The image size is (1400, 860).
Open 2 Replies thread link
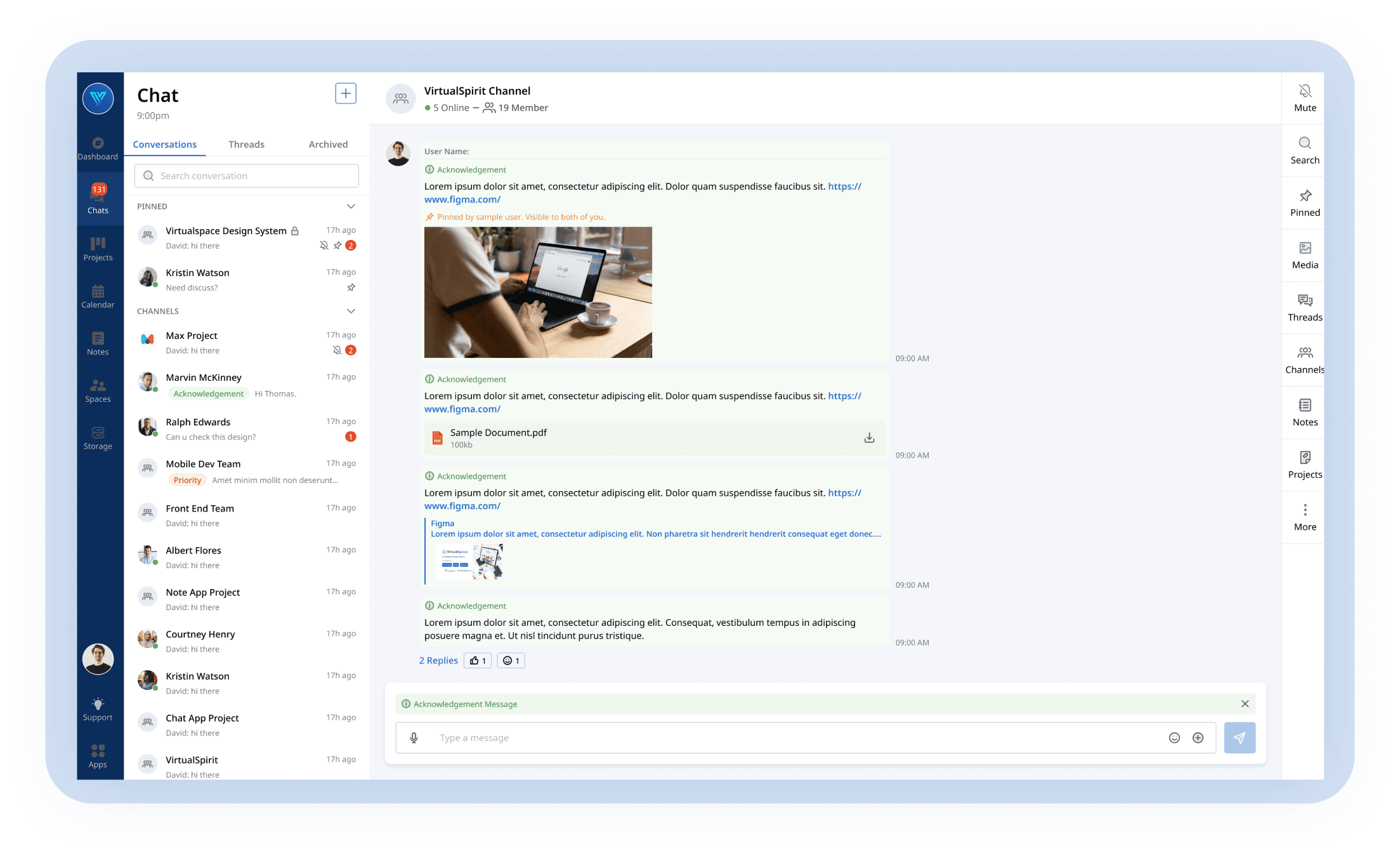pos(438,661)
